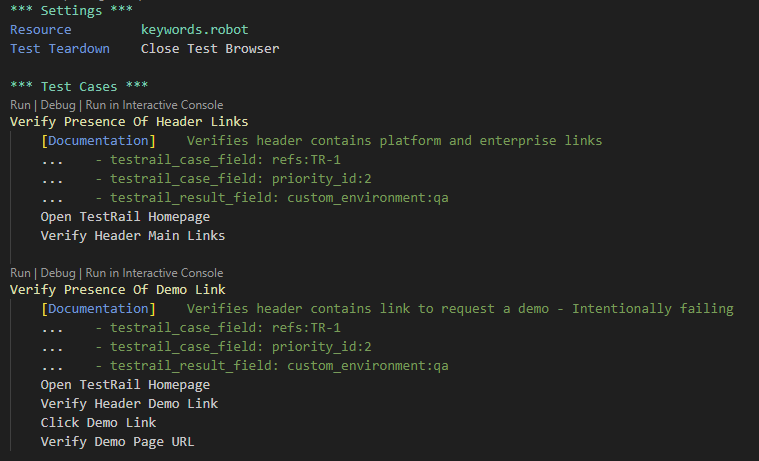This screenshot has height=461, width=759.
Task: Click the Click Demo Link keyword line
Action: [98, 422]
